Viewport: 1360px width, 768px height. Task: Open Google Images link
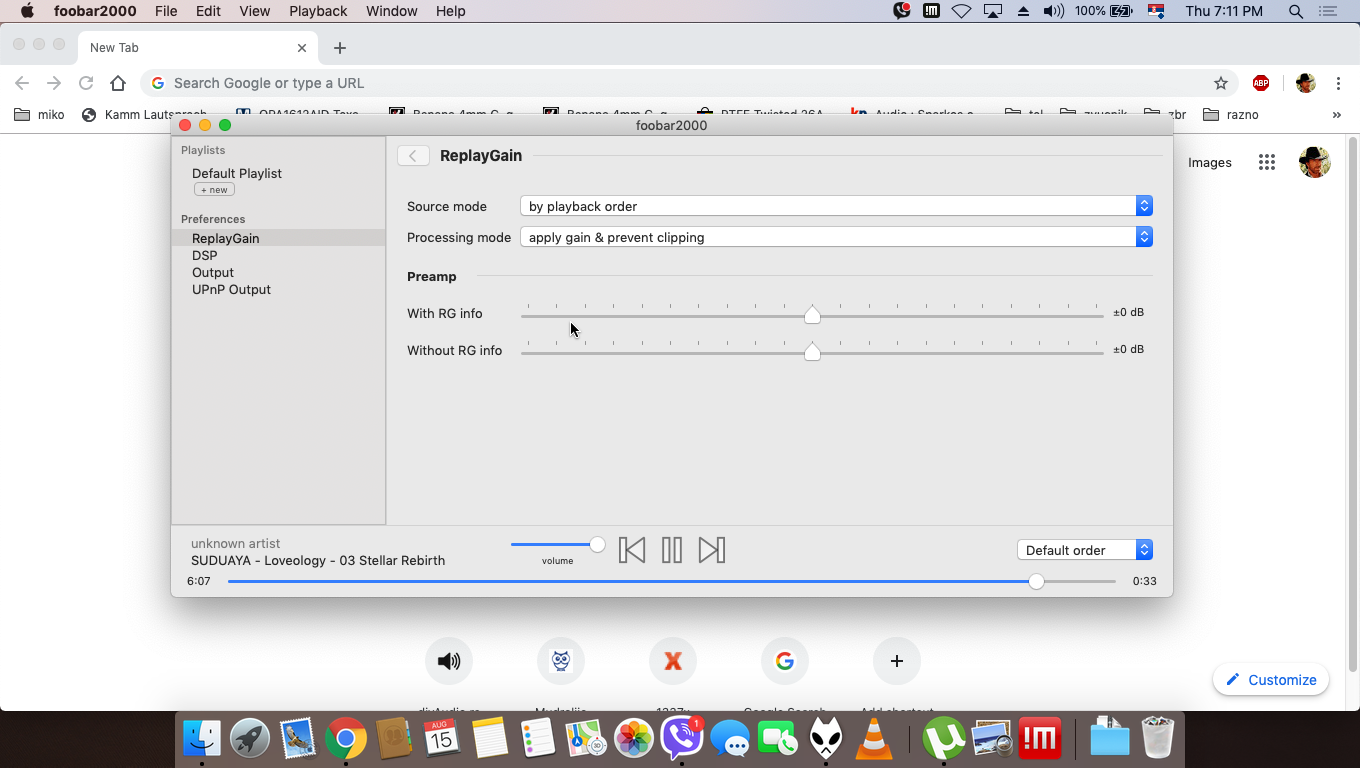[1210, 162]
